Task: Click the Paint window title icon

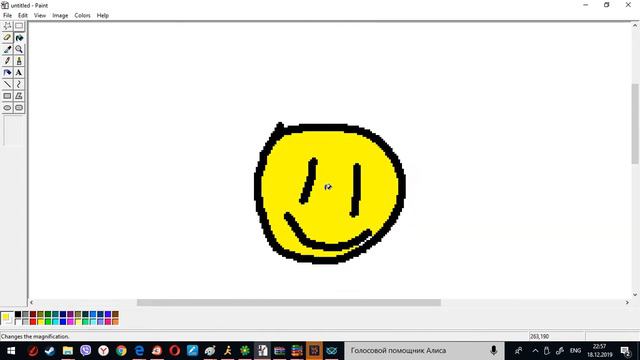Action: click(x=5, y=5)
